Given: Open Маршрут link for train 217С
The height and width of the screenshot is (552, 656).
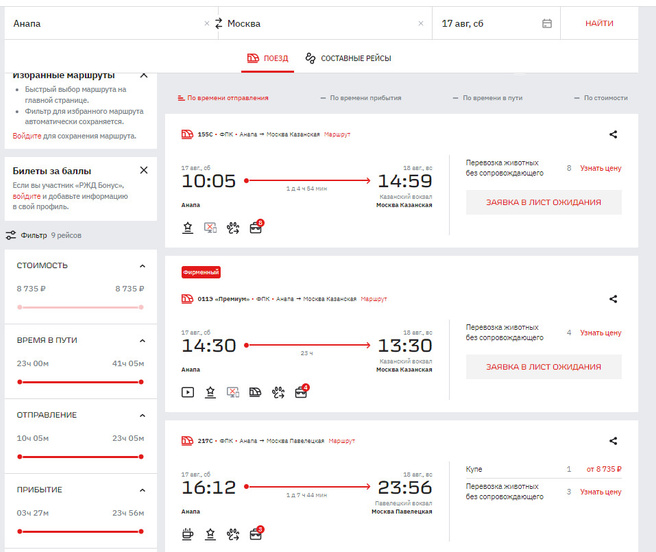Looking at the screenshot, I should [x=342, y=441].
